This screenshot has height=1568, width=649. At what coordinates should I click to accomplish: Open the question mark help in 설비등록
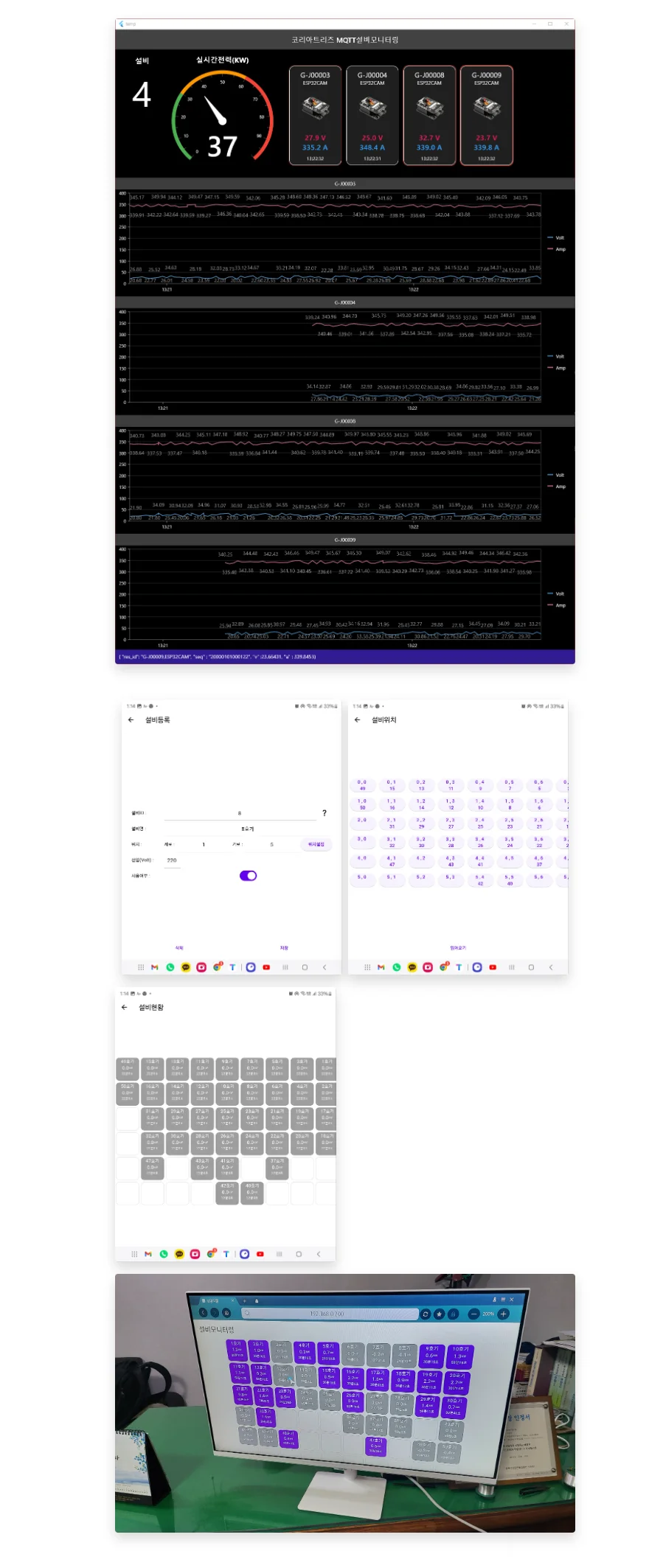[324, 813]
